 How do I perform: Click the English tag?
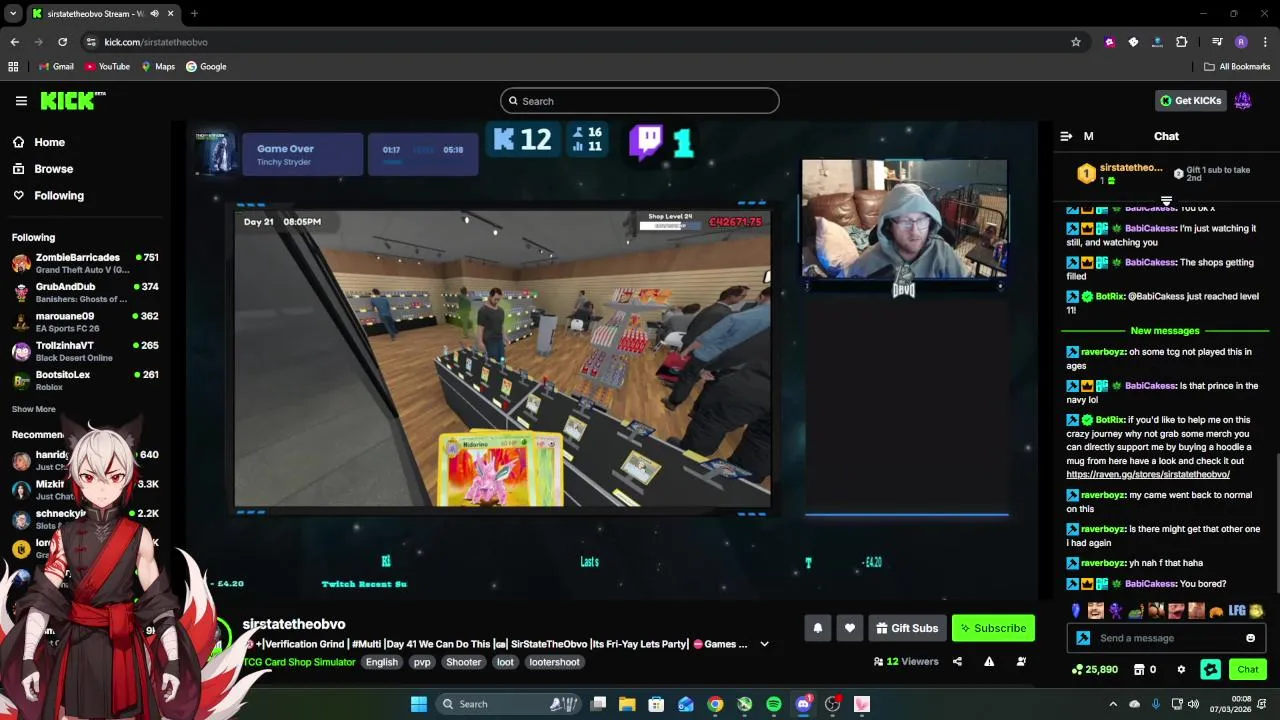coord(381,662)
